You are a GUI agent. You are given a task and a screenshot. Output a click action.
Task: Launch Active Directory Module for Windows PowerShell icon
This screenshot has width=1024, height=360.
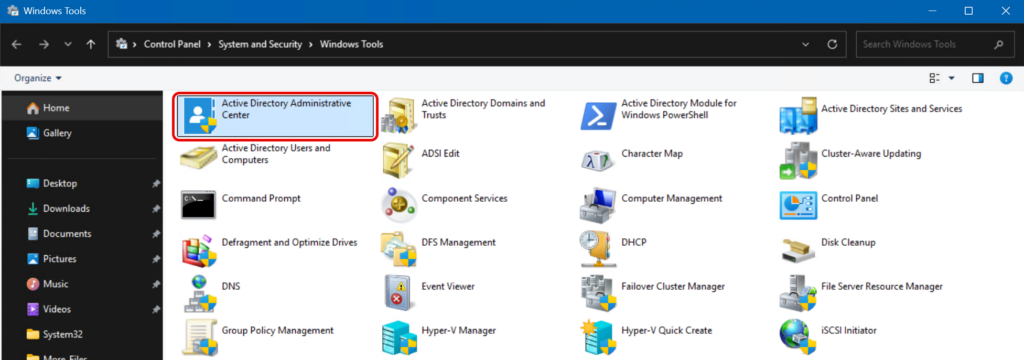[599, 116]
